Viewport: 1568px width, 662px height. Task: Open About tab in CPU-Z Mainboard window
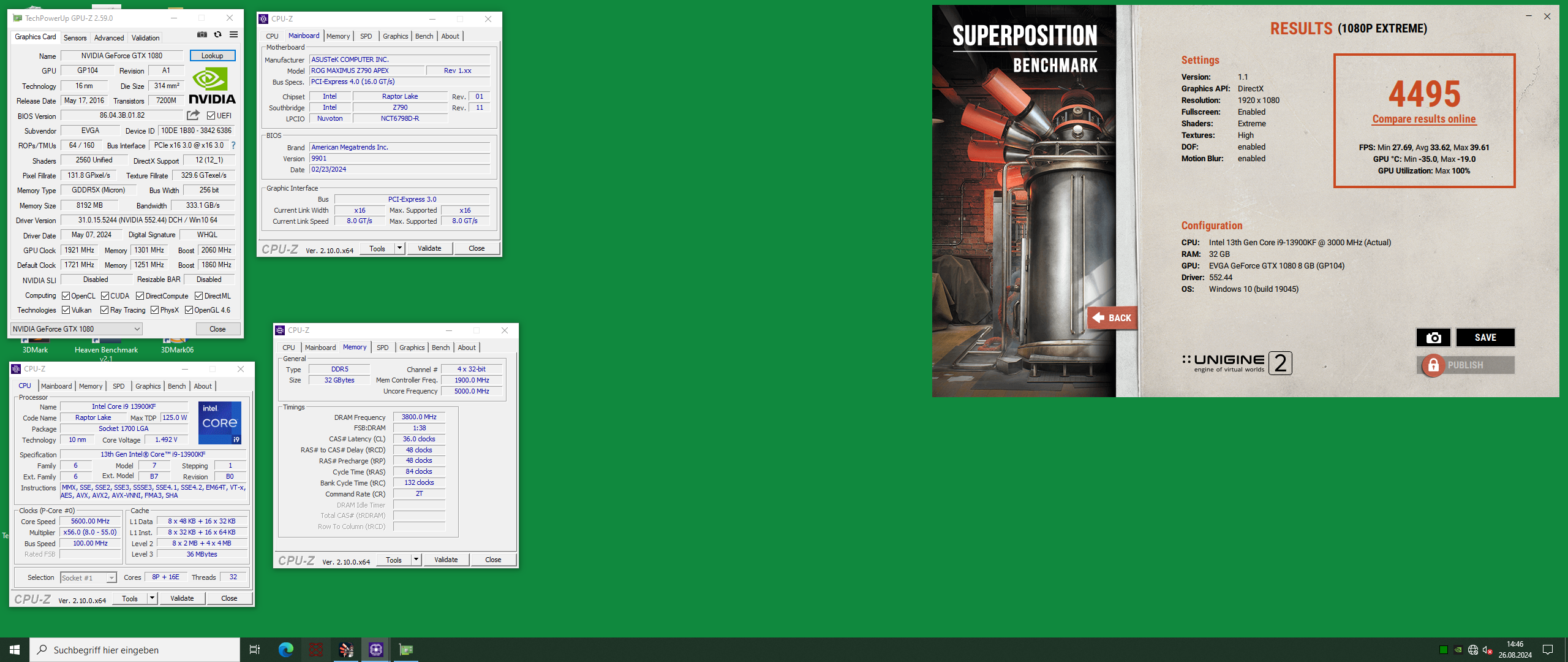(450, 36)
